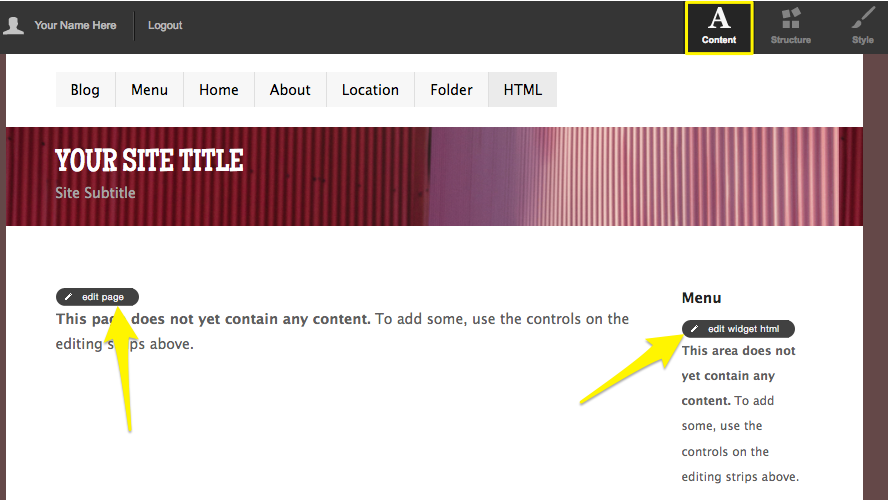Viewport: 888px width, 500px height.
Task: Click the striped pink header banner image
Action: pyautogui.click(x=640, y=175)
